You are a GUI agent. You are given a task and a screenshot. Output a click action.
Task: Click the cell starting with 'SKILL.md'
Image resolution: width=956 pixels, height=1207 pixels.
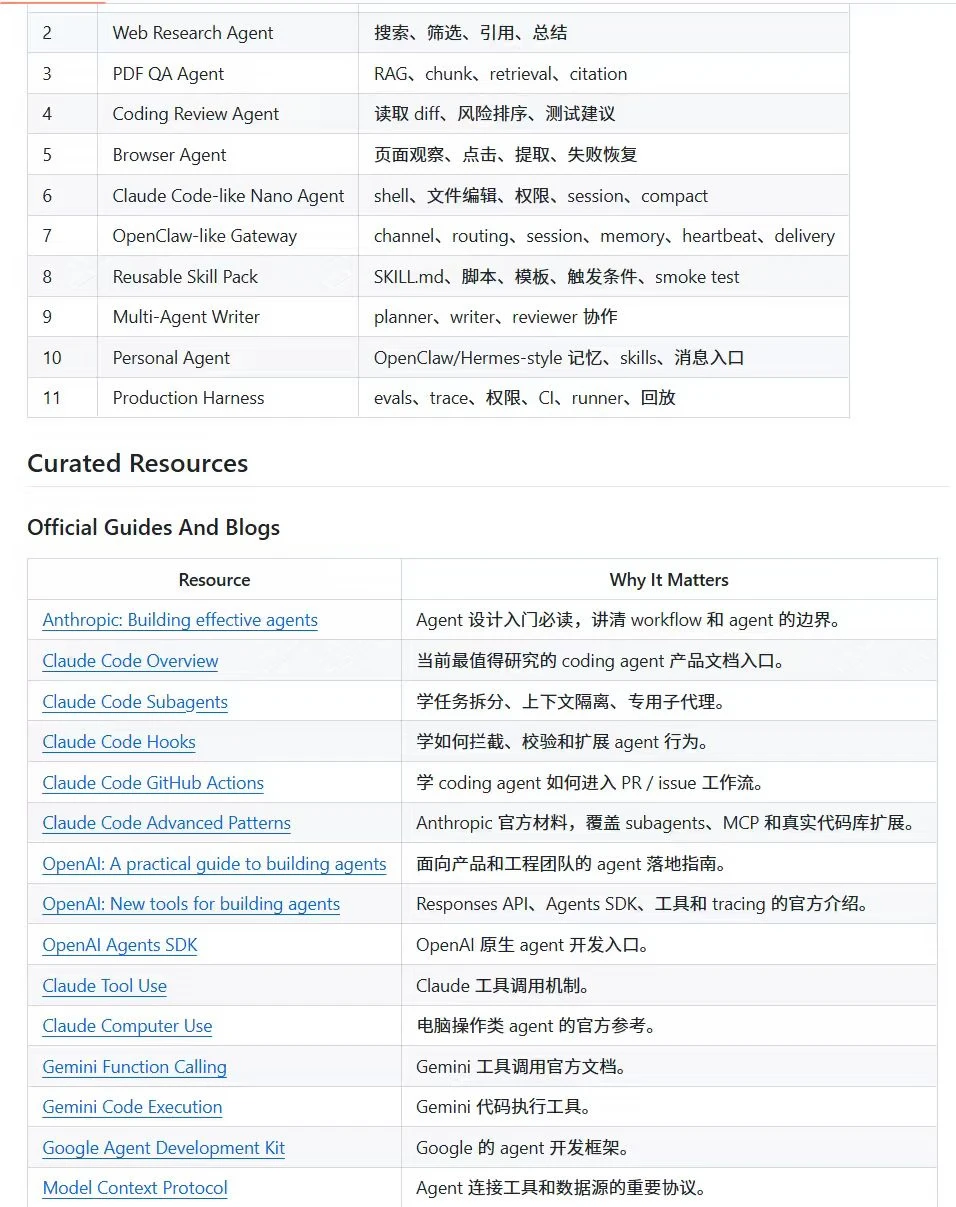pyautogui.click(x=604, y=277)
